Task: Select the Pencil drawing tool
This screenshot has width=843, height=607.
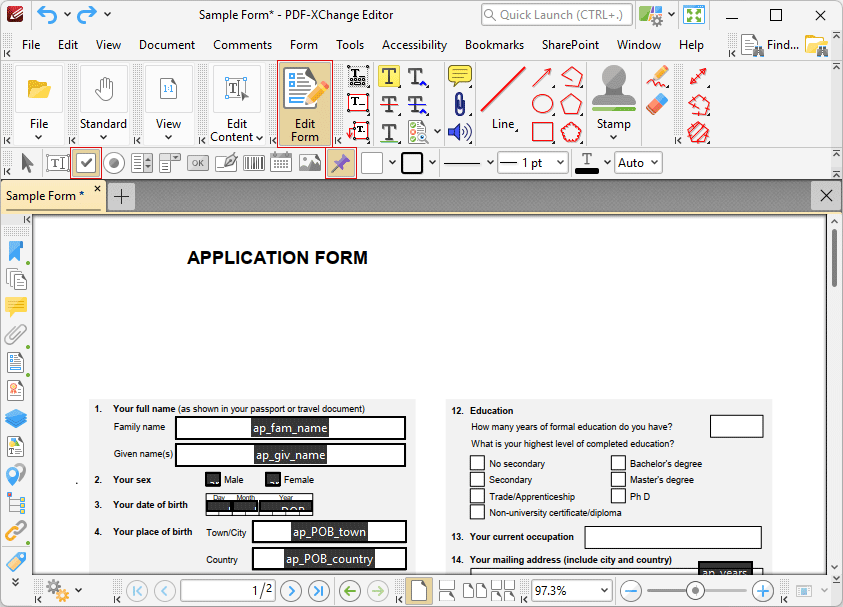Action: 657,76
